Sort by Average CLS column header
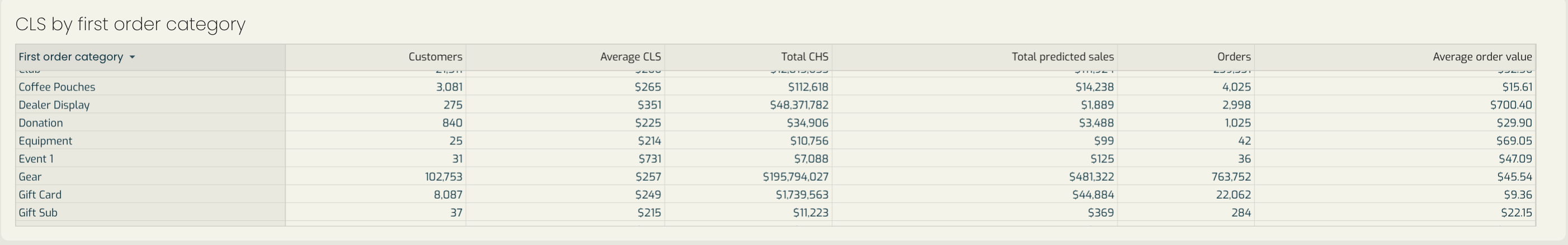 coord(630,56)
